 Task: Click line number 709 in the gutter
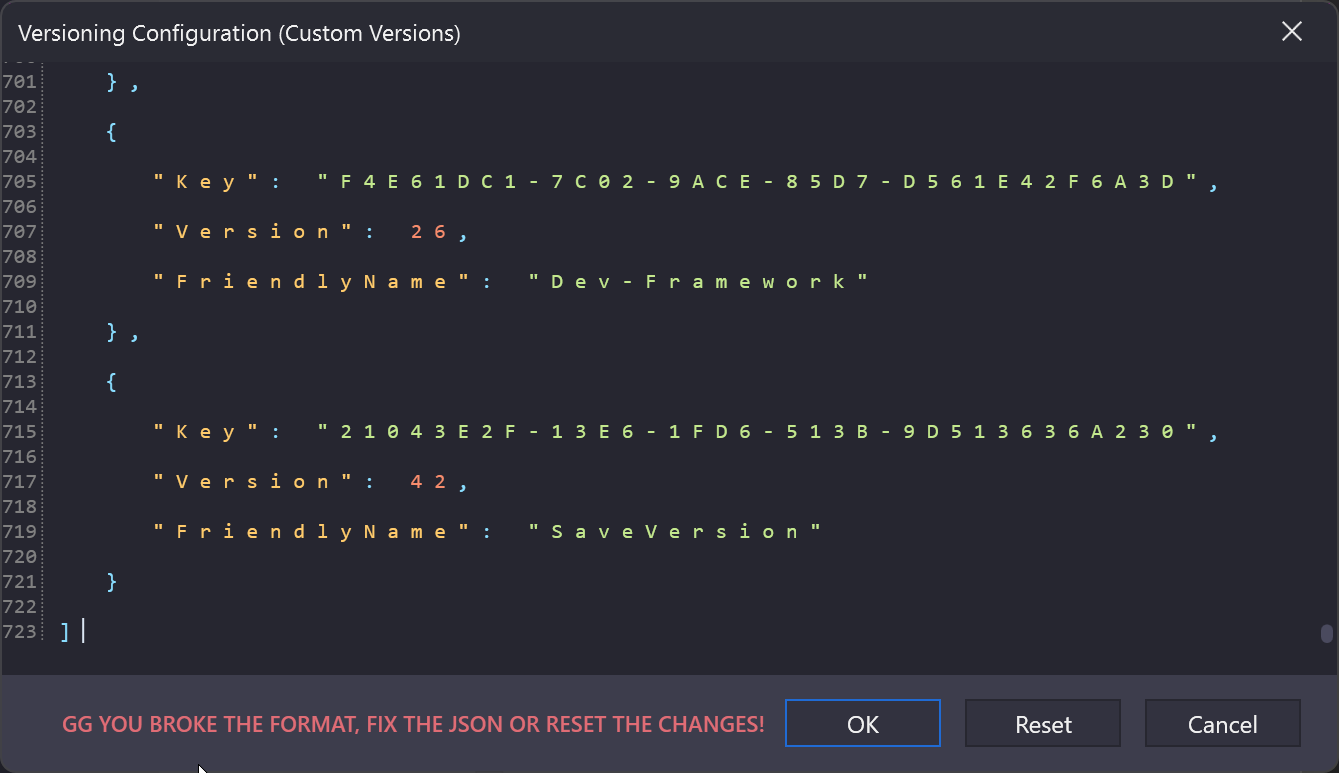(20, 281)
